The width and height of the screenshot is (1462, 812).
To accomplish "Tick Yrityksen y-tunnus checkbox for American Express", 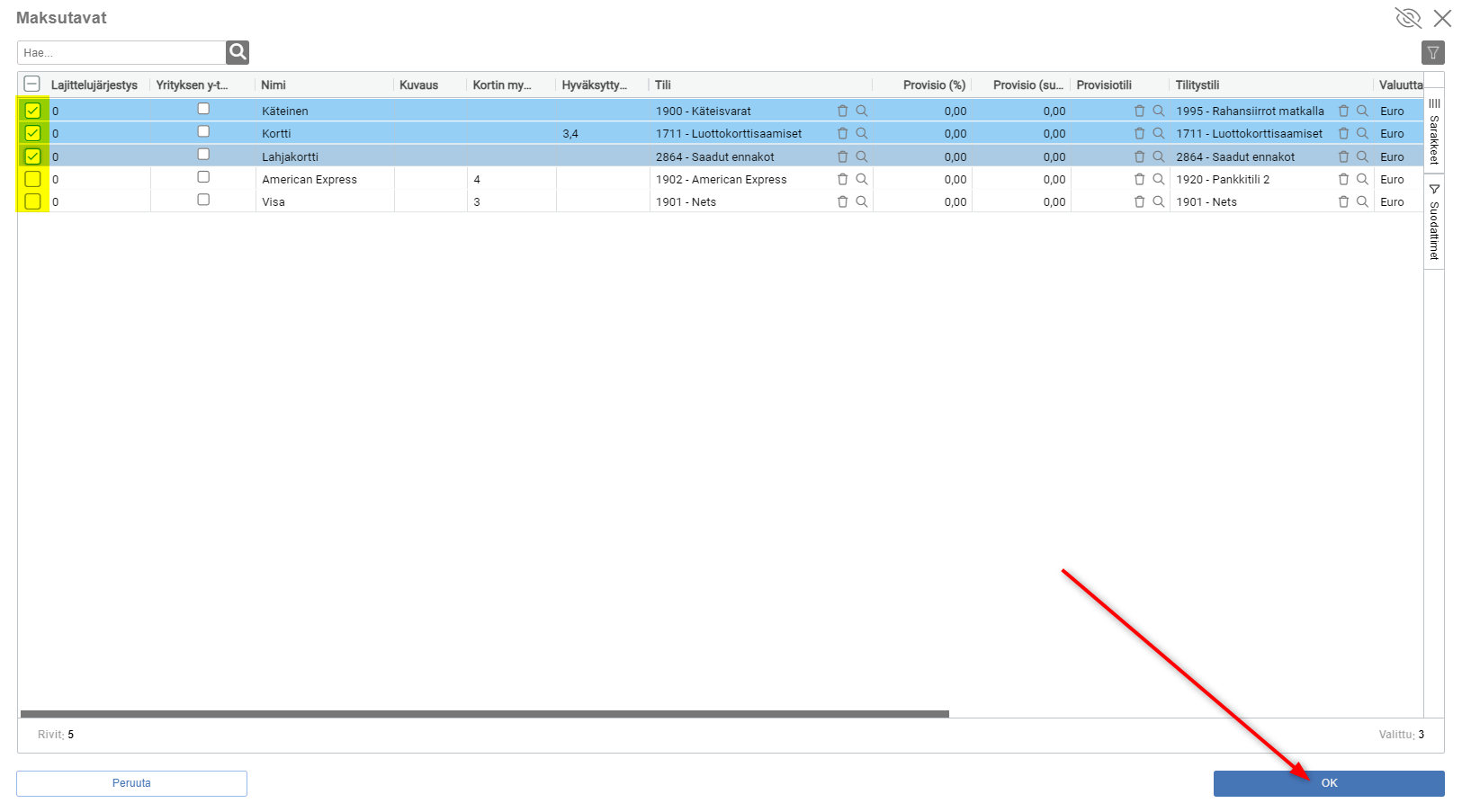I will point(203,177).
